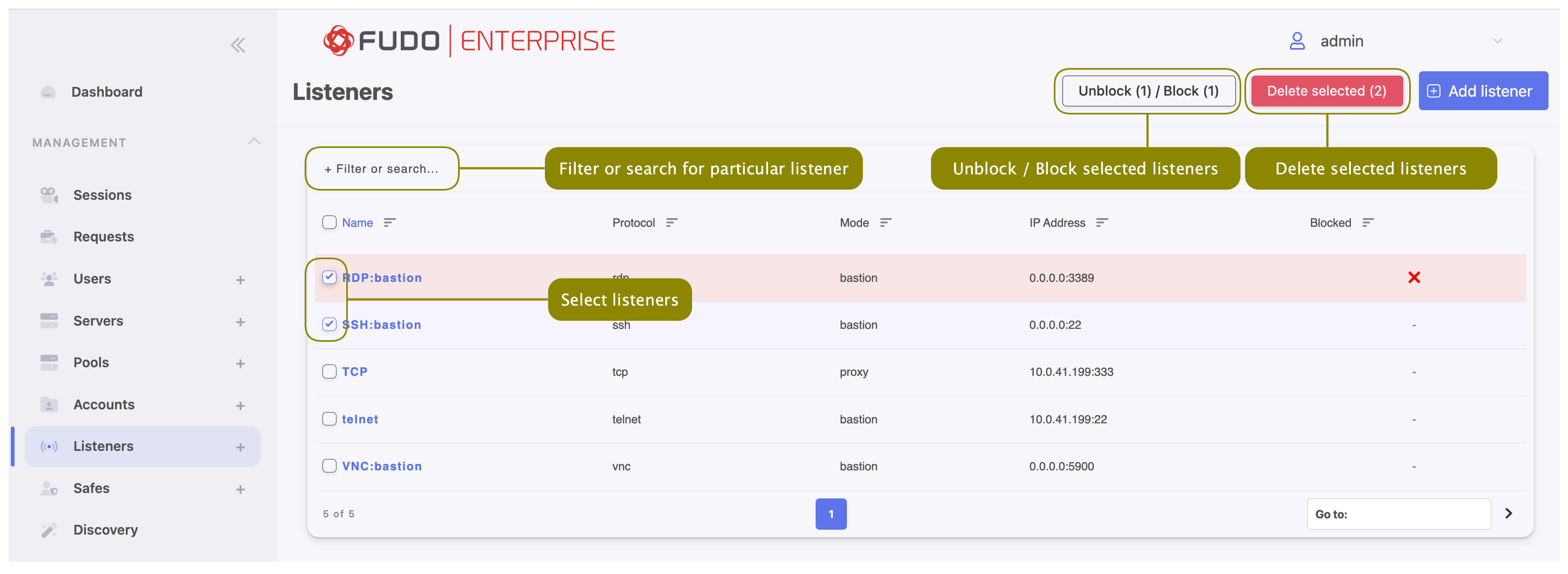Go to next page with arrow icon

[1508, 513]
